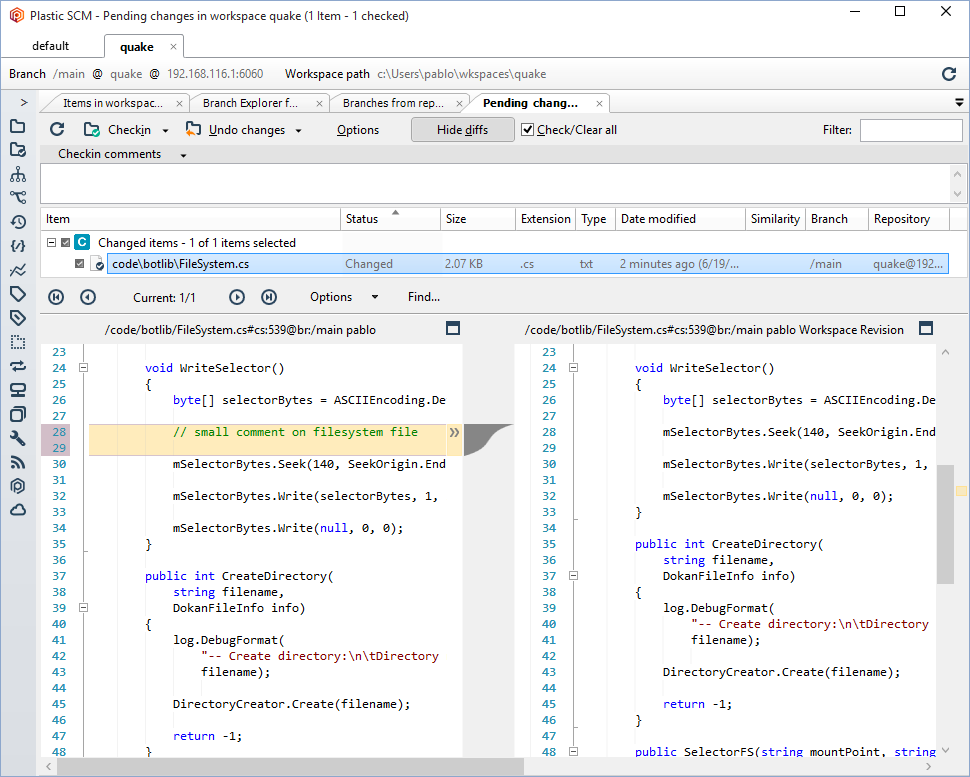This screenshot has height=777, width=970.
Task: Collapse the Changed items group
Action: tap(52, 243)
